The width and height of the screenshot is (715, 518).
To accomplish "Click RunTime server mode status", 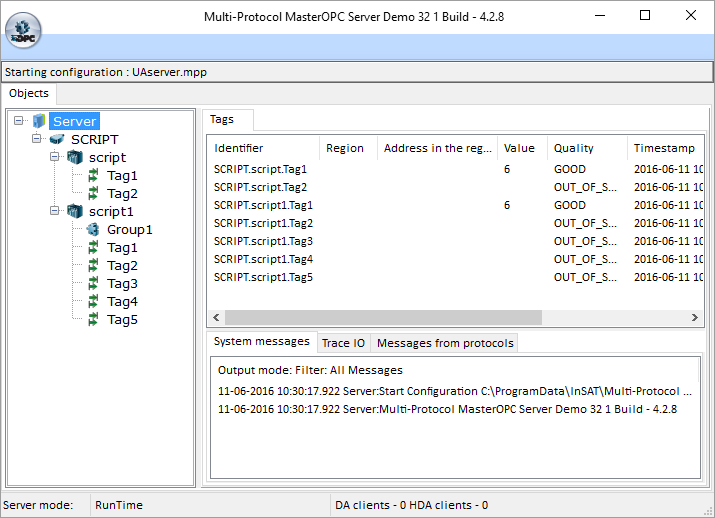I will (x=119, y=505).
